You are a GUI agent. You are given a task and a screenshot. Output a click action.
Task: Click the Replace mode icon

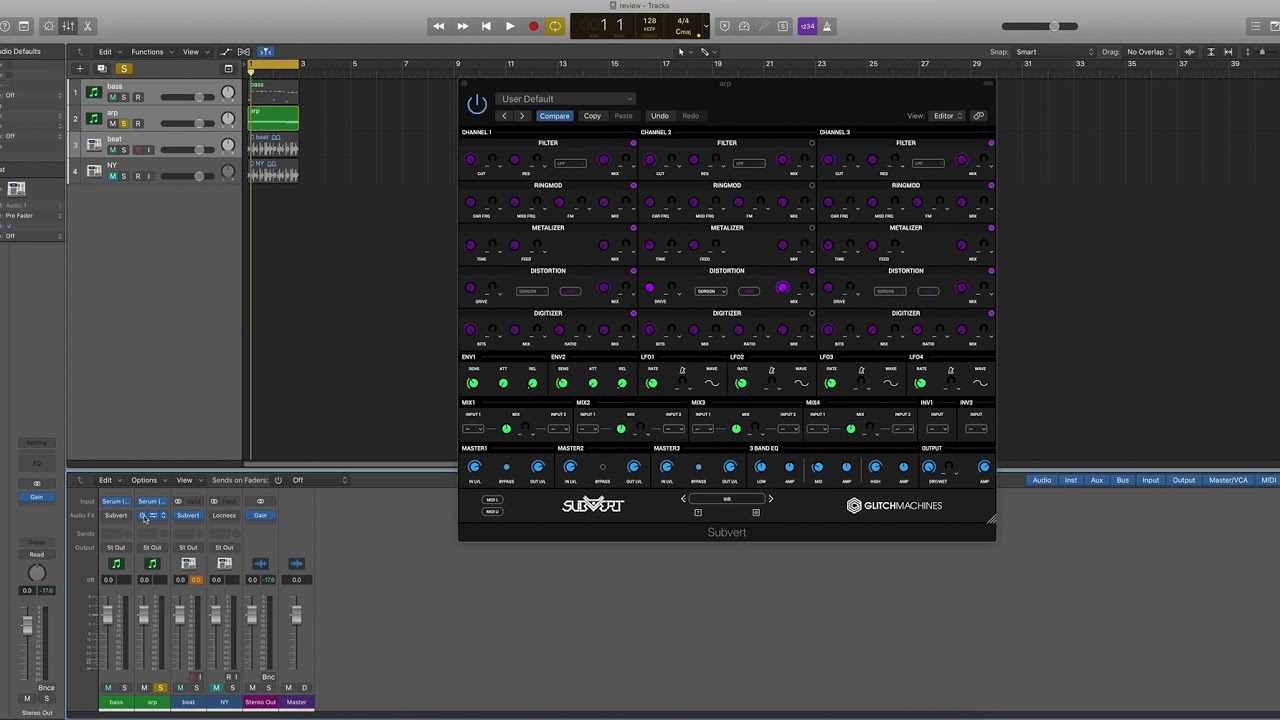tap(725, 26)
